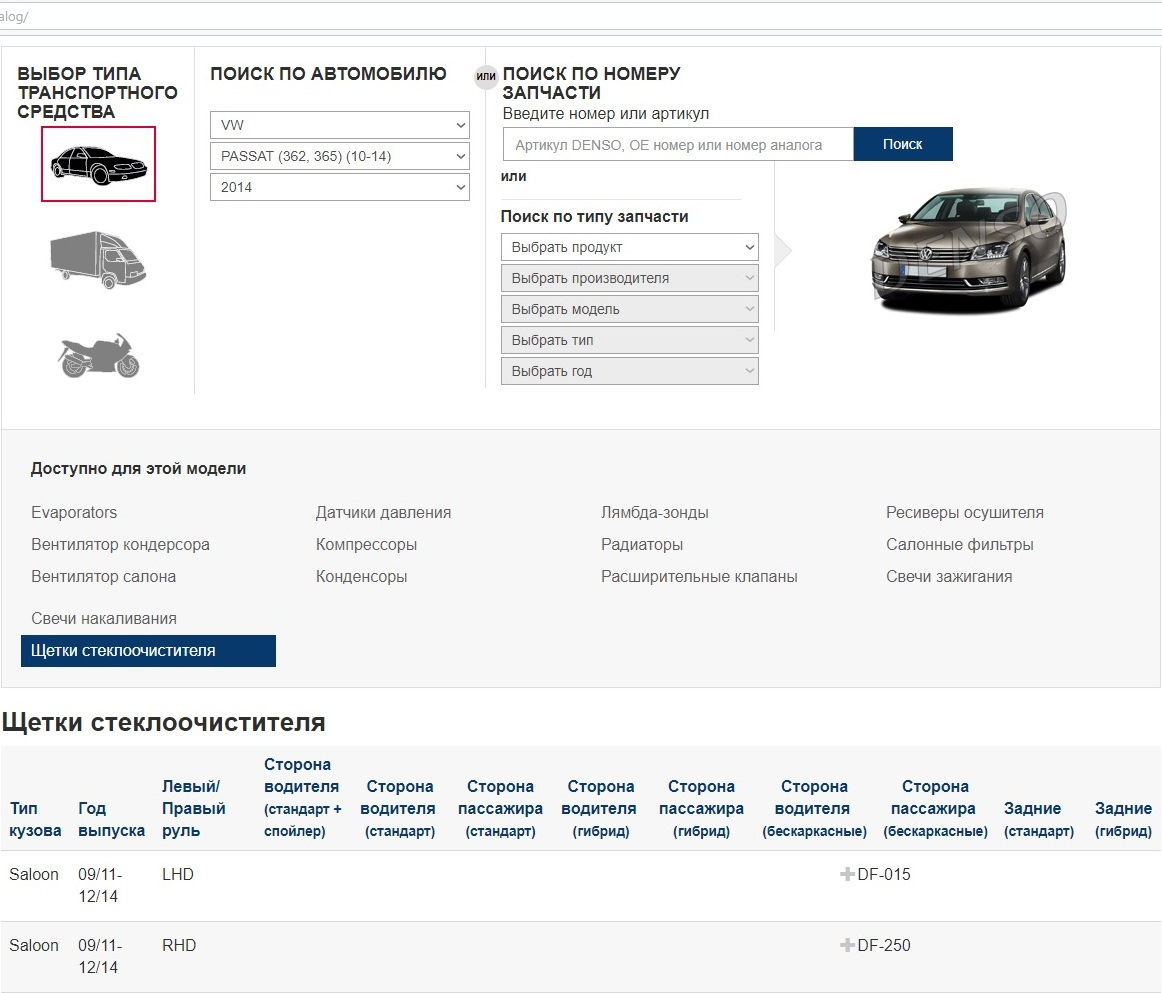Viewport: 1162px width, 993px height.
Task: Open 'Свечи зажигания' category
Action: pyautogui.click(x=949, y=577)
